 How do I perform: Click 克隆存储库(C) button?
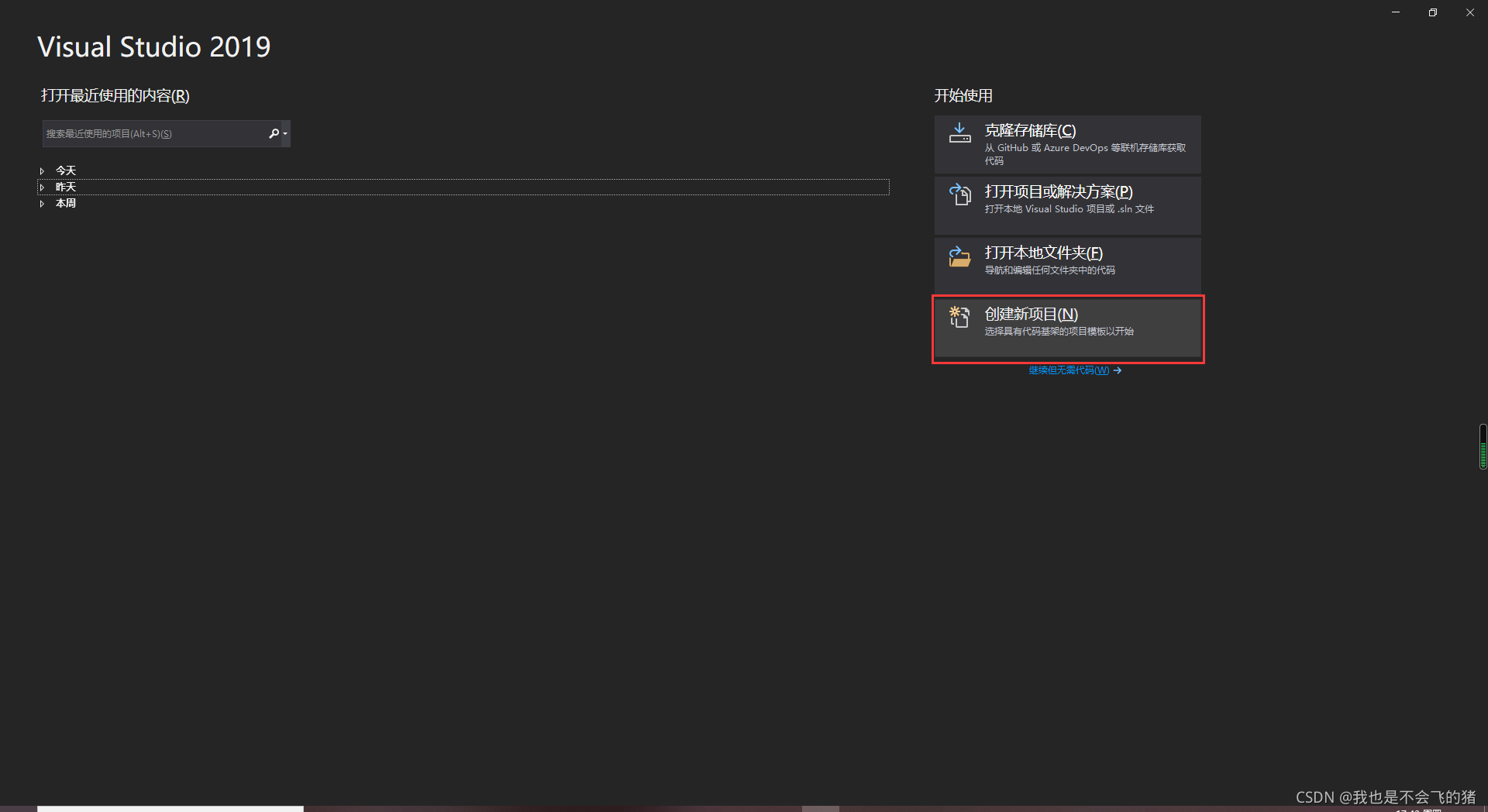1068,144
